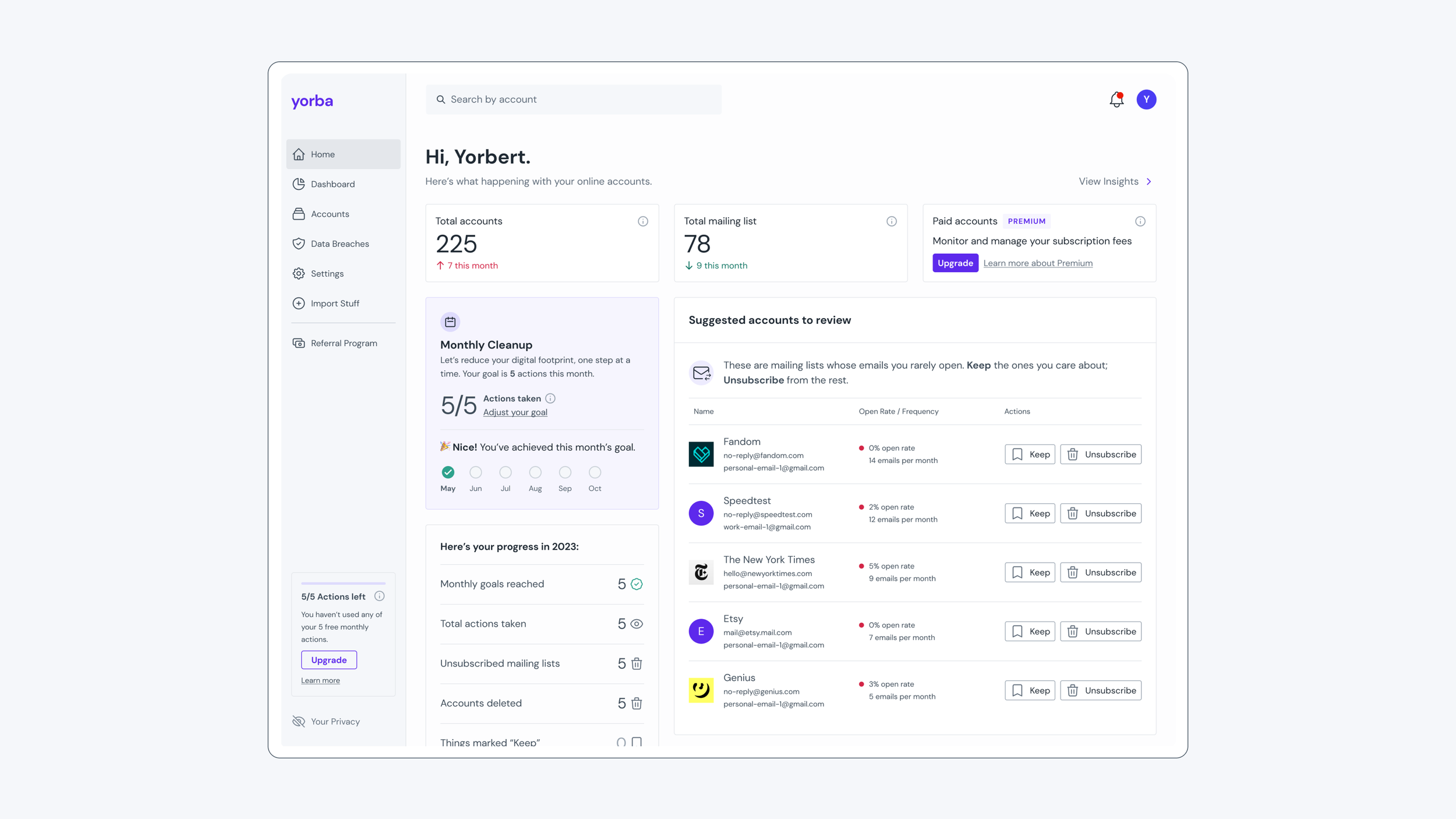
Task: Select the Jun month circle
Action: [475, 472]
